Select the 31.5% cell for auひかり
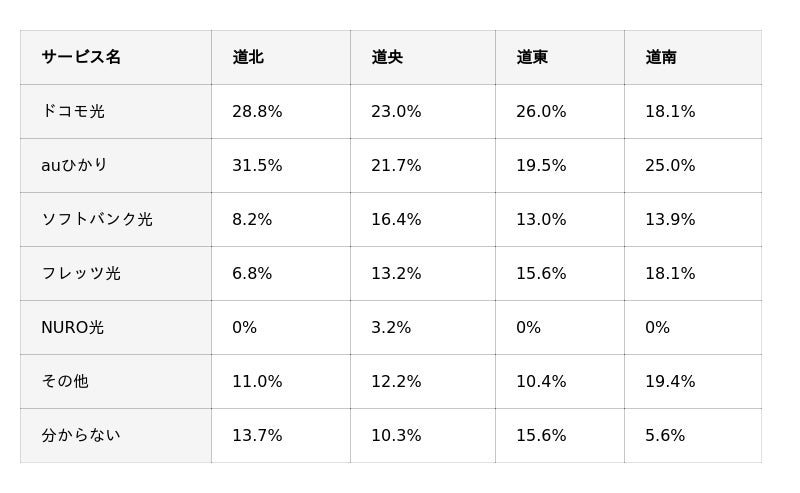This screenshot has height=493, width=800. point(257,165)
